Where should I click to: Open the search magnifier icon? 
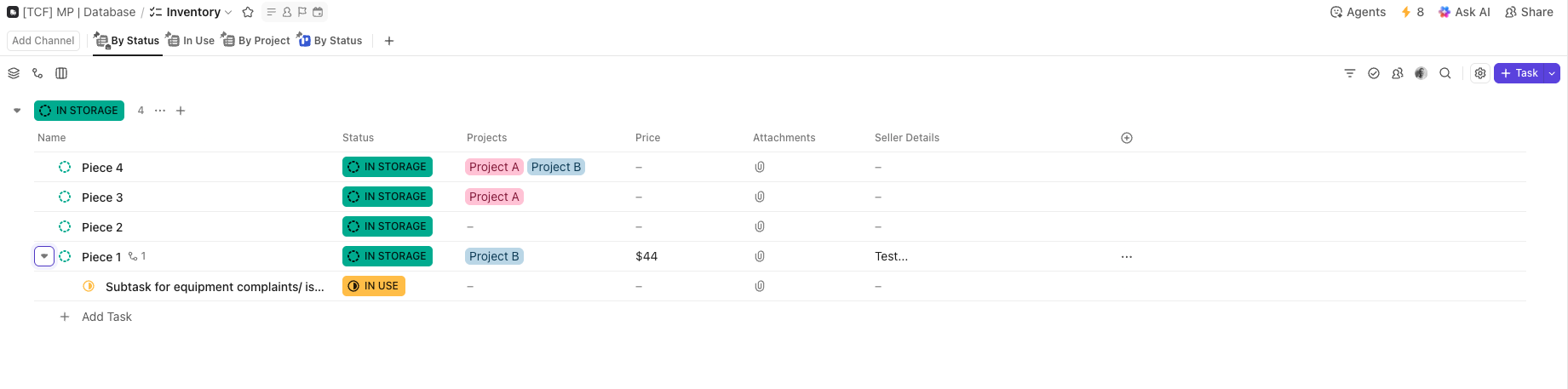tap(1445, 73)
